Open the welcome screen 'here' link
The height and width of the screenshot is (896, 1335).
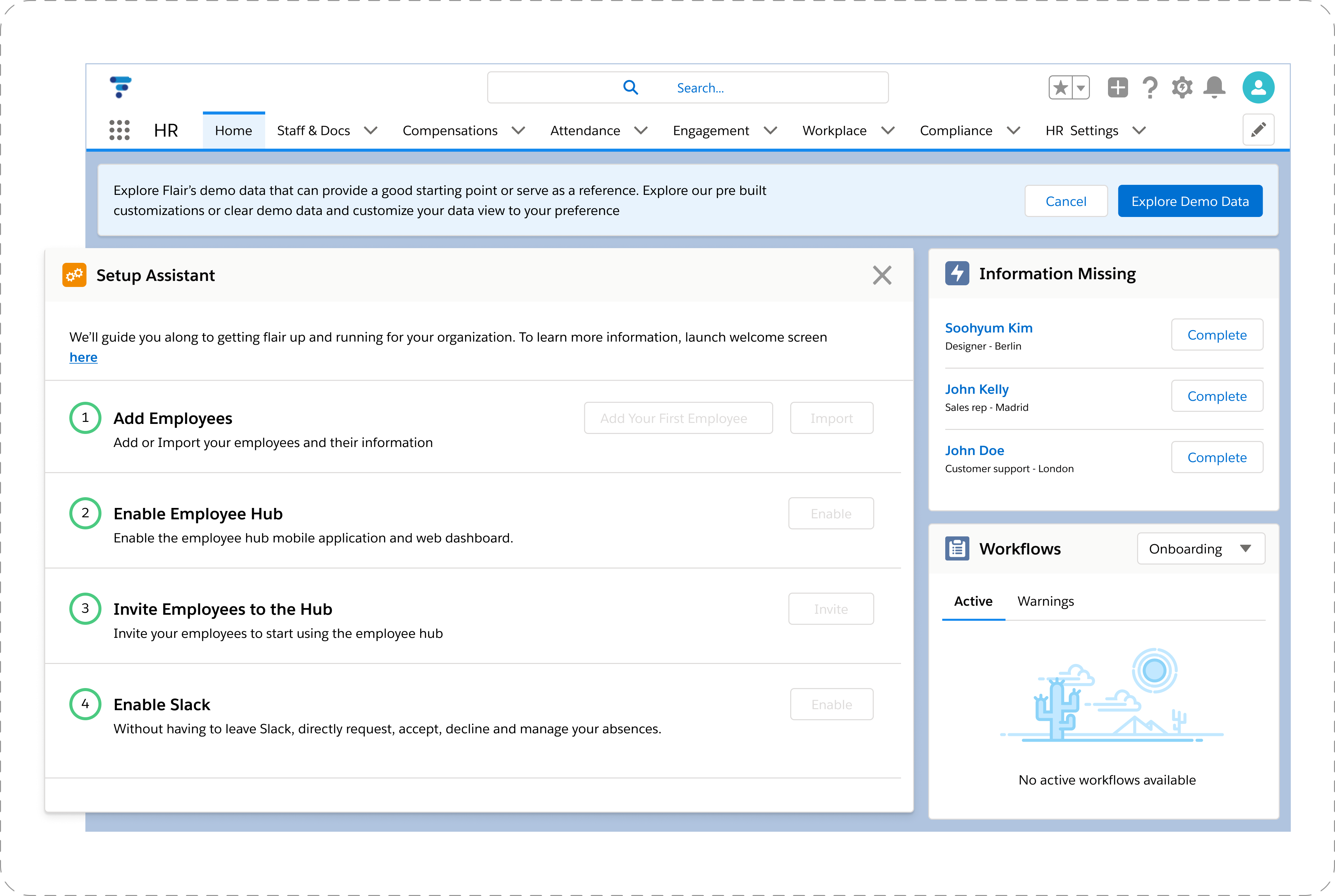click(x=83, y=357)
